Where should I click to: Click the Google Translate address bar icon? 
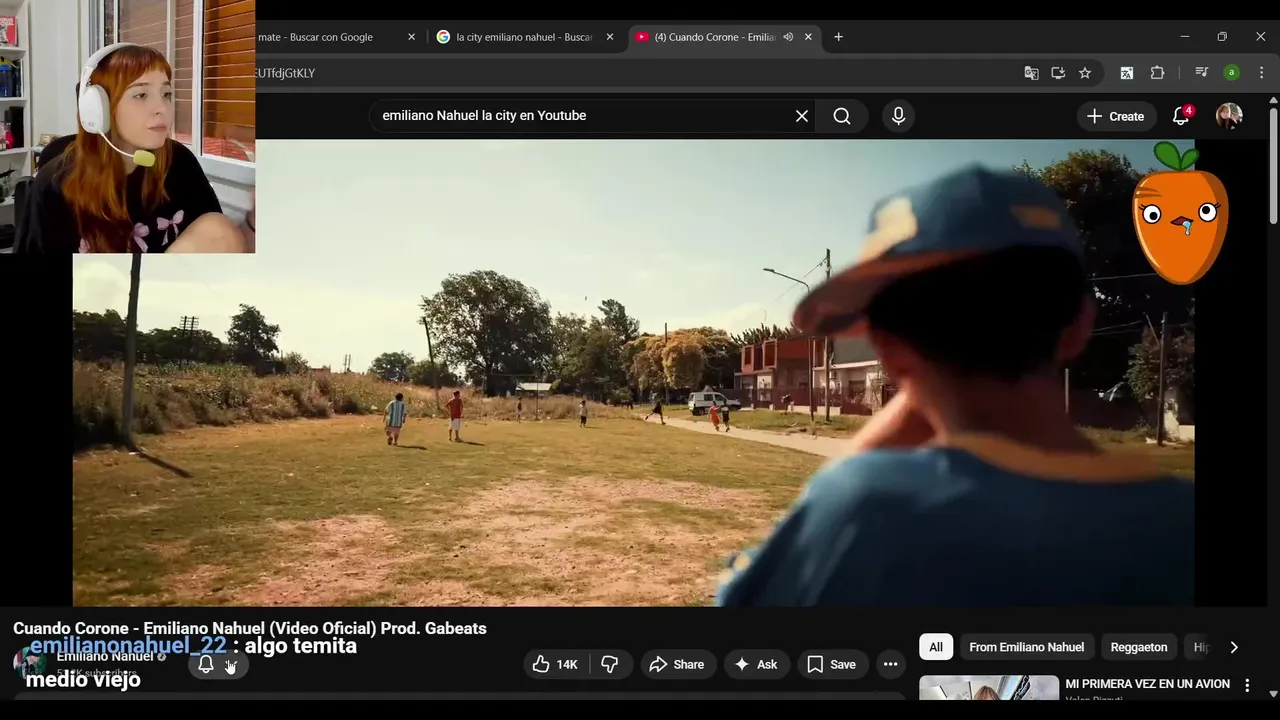pos(1031,73)
